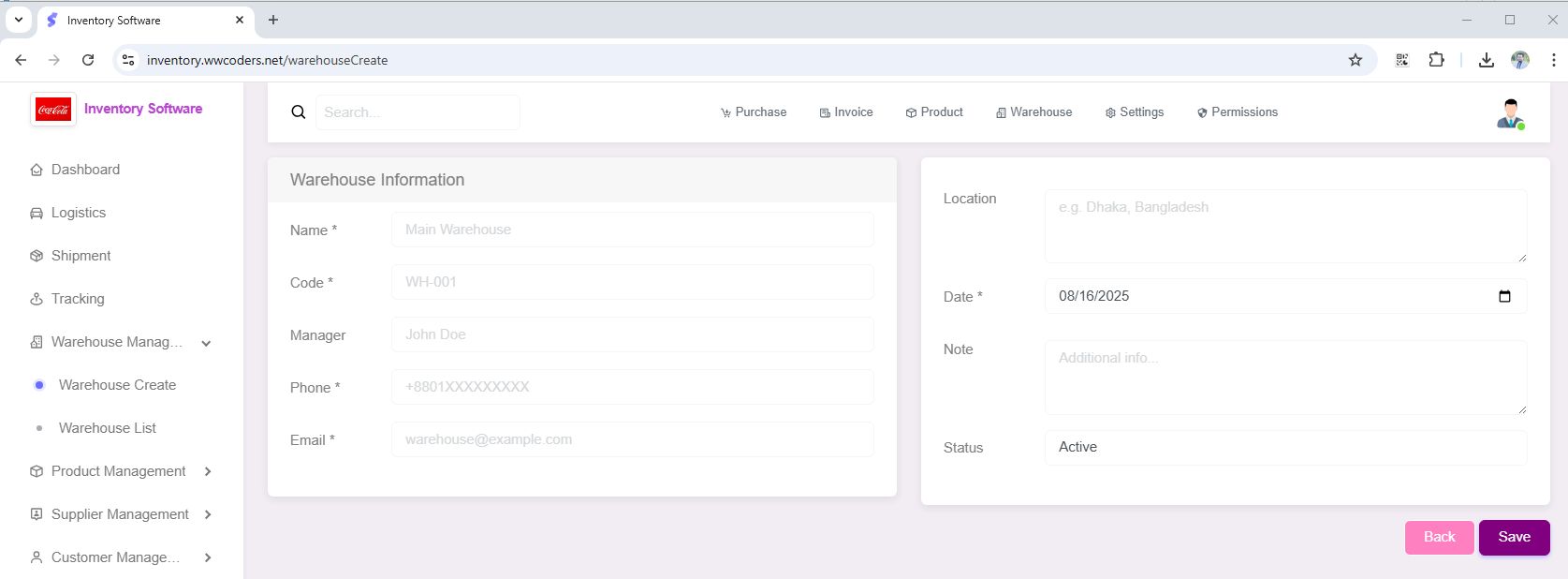Viewport: 1568px width, 579px height.
Task: Expand Product Management submenu
Action: tap(208, 471)
